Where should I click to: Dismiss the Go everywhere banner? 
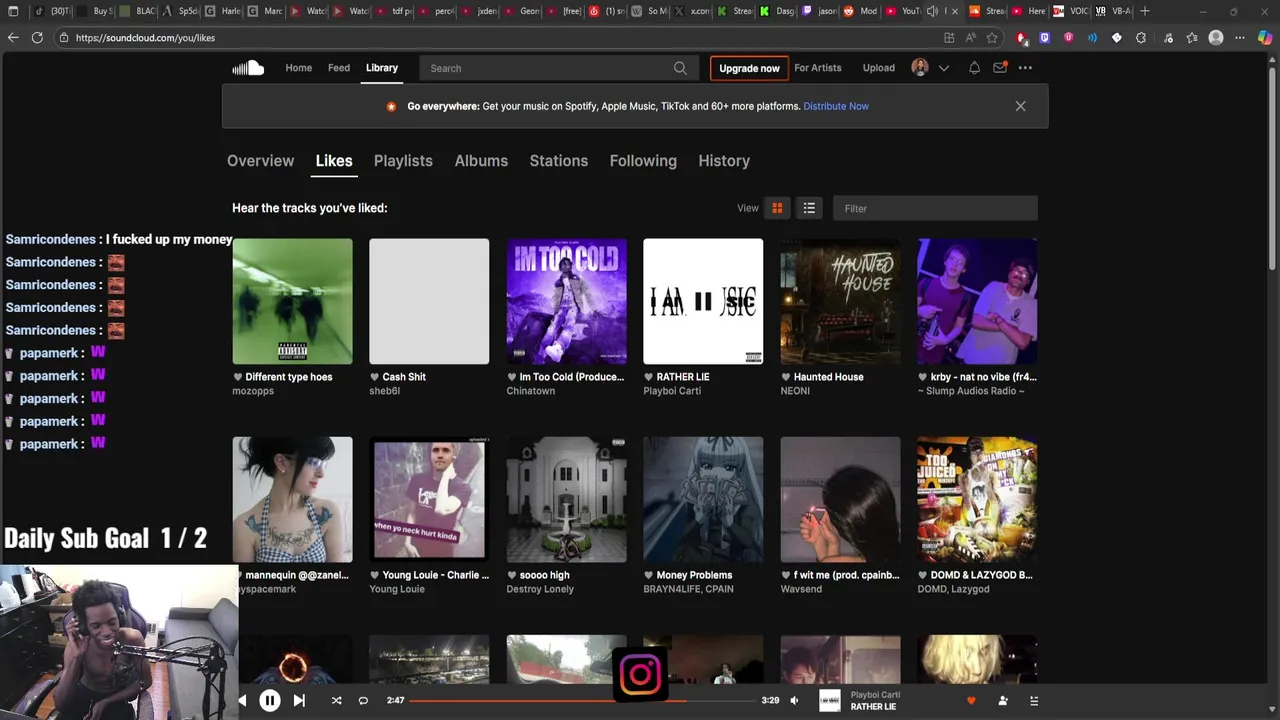pos(1020,106)
